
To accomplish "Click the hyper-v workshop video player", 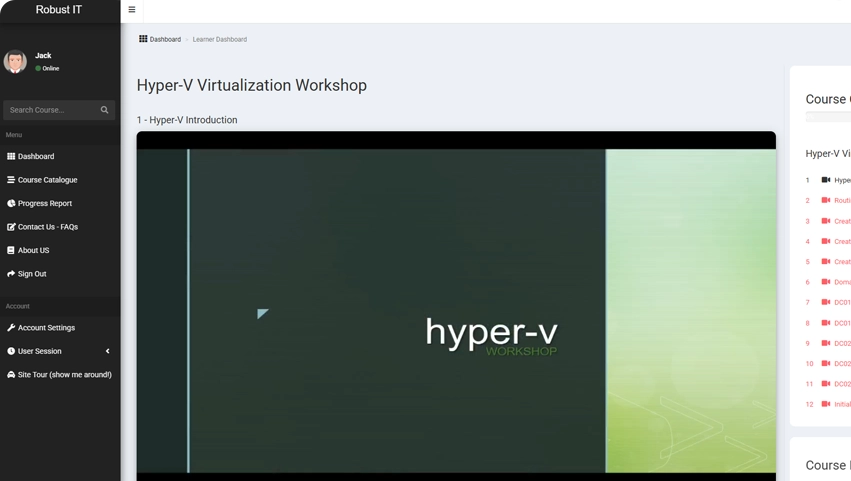I will click(x=456, y=306).
